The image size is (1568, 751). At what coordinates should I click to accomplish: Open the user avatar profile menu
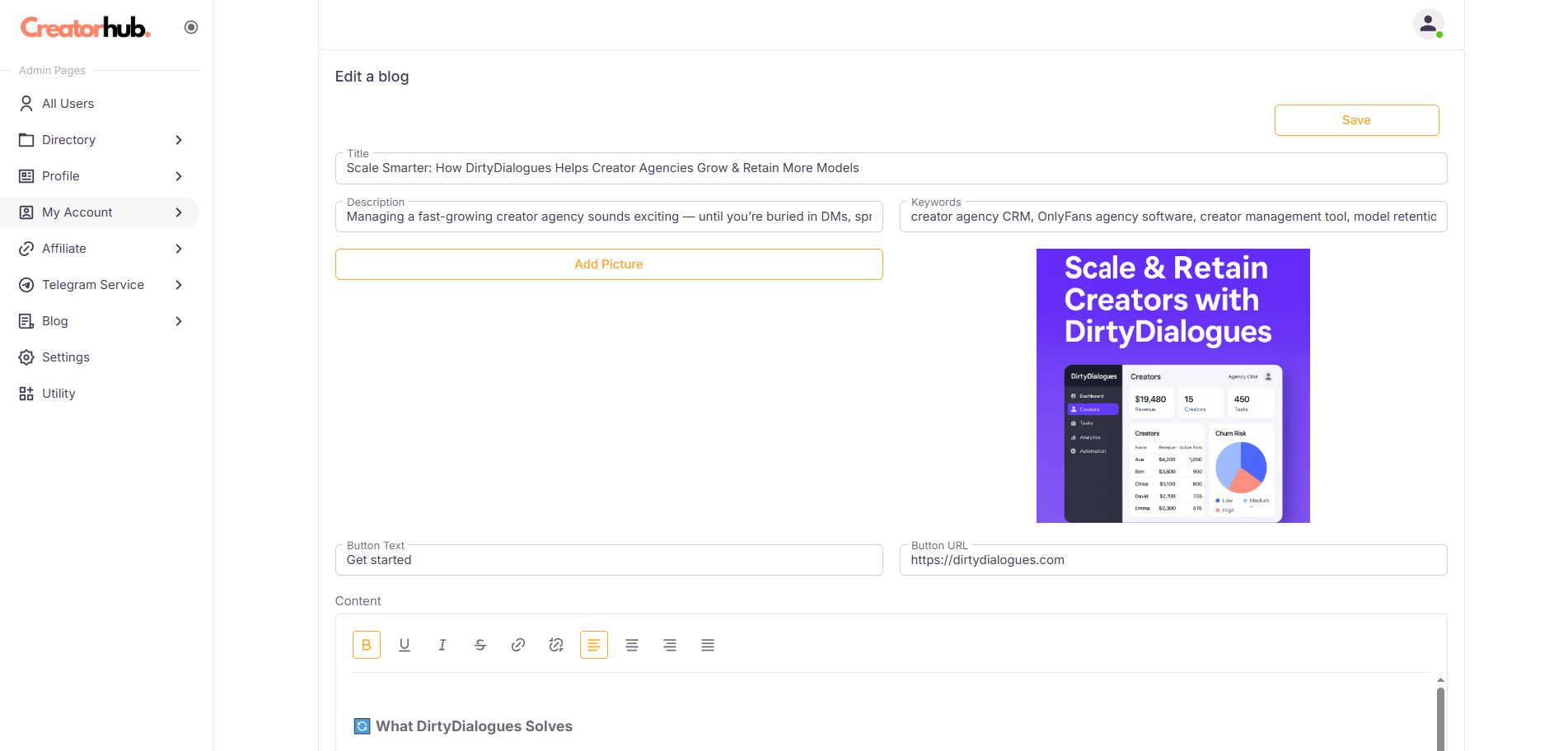pyautogui.click(x=1428, y=24)
